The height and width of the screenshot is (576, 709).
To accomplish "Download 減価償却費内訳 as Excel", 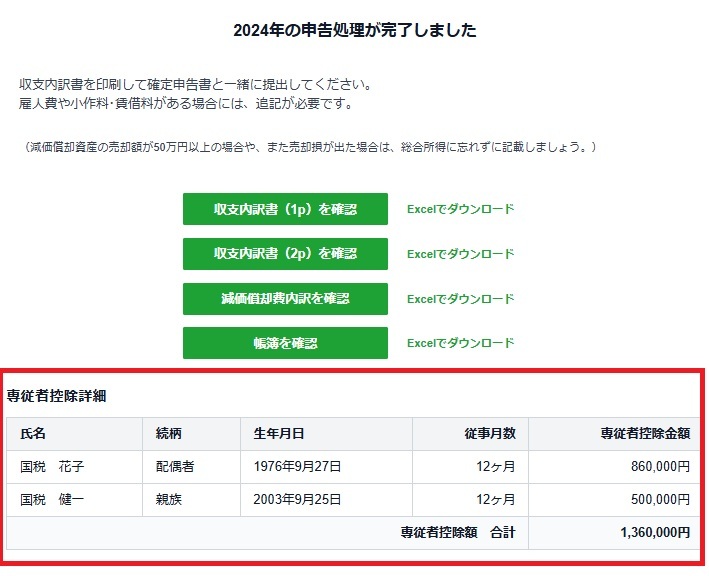I will (x=460, y=299).
